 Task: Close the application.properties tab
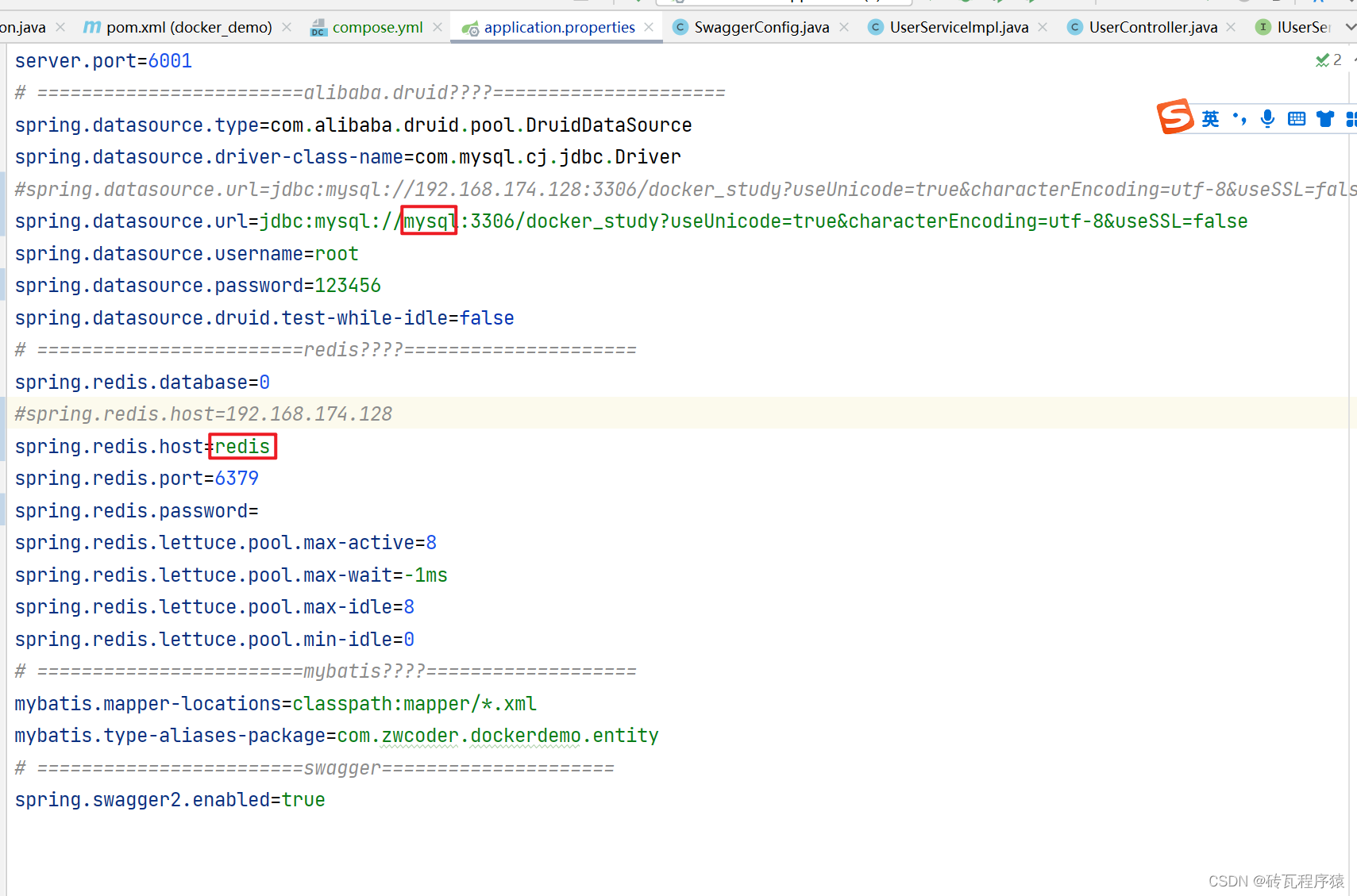point(649,27)
